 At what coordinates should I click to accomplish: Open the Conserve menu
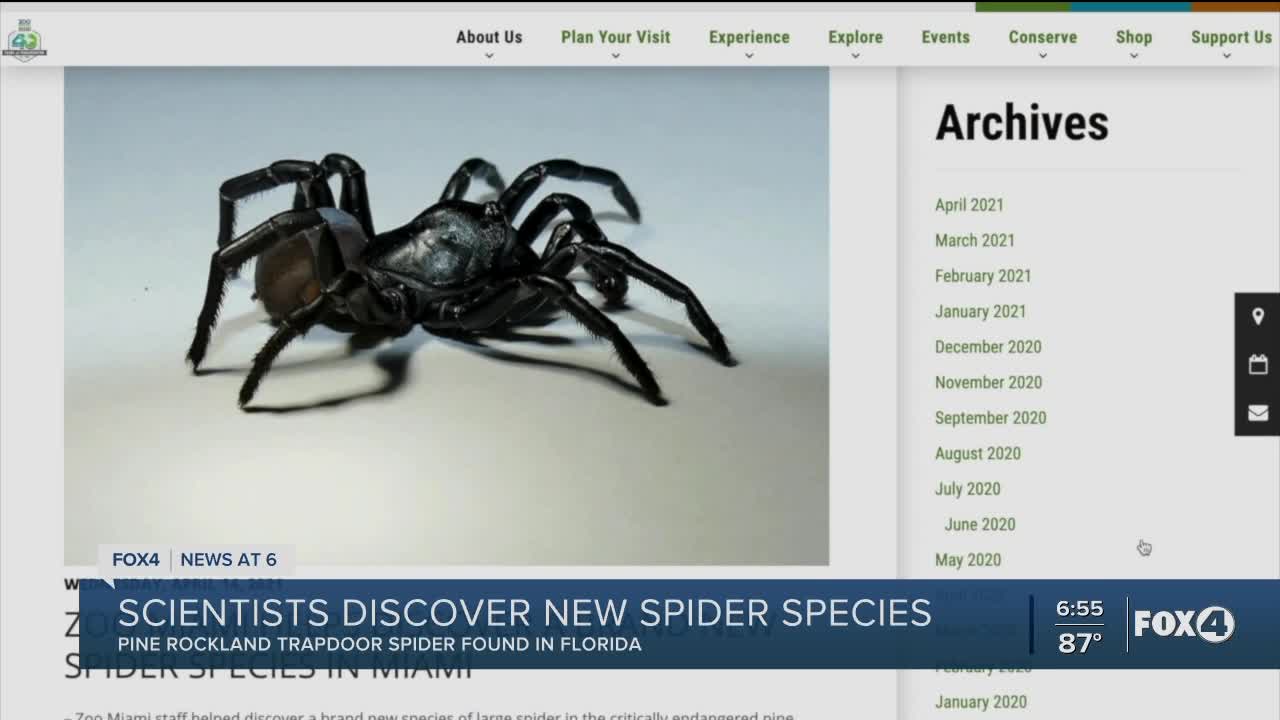pyautogui.click(x=1042, y=37)
